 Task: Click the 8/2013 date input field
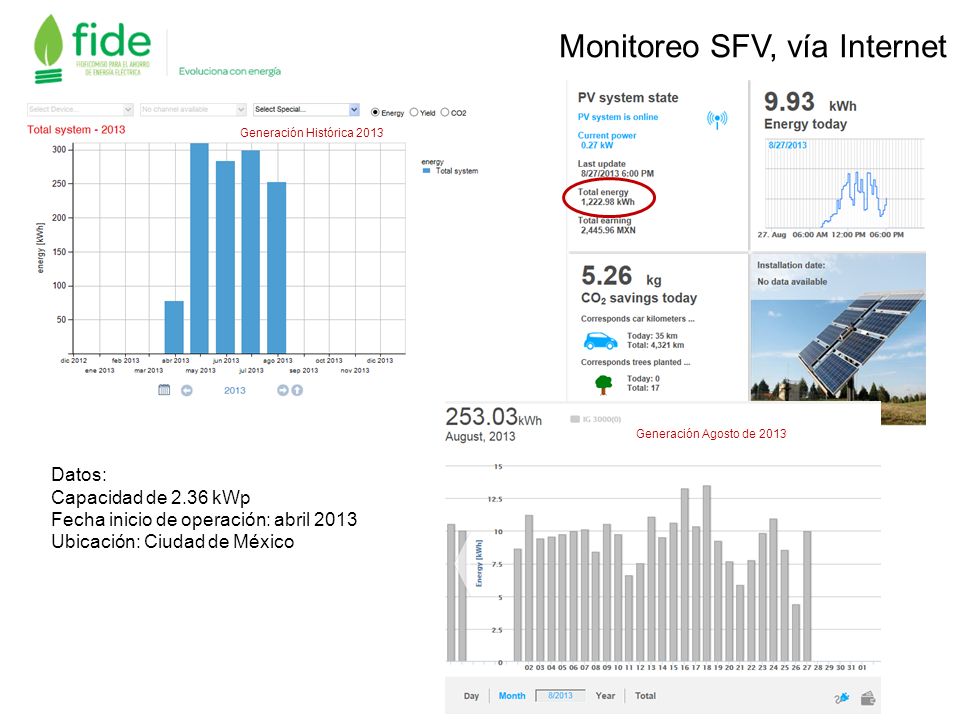coord(560,696)
